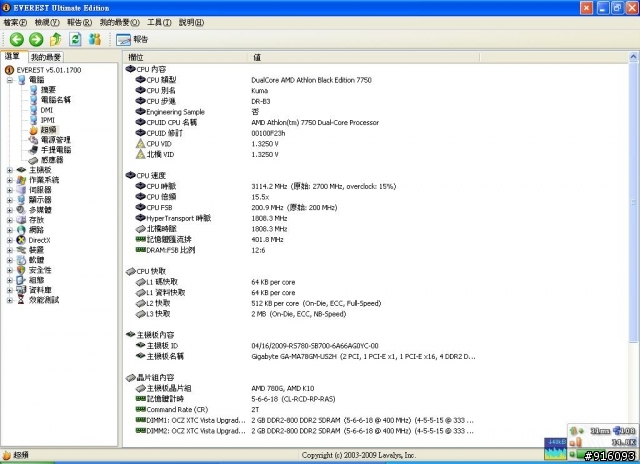
Task: Click the users icon in the toolbar
Action: tap(95, 40)
